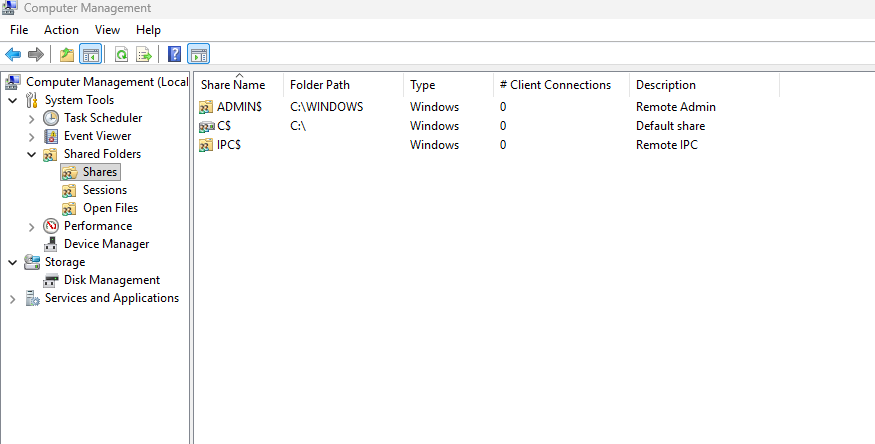
Task: Collapse the Shared Folders node
Action: tap(32, 154)
